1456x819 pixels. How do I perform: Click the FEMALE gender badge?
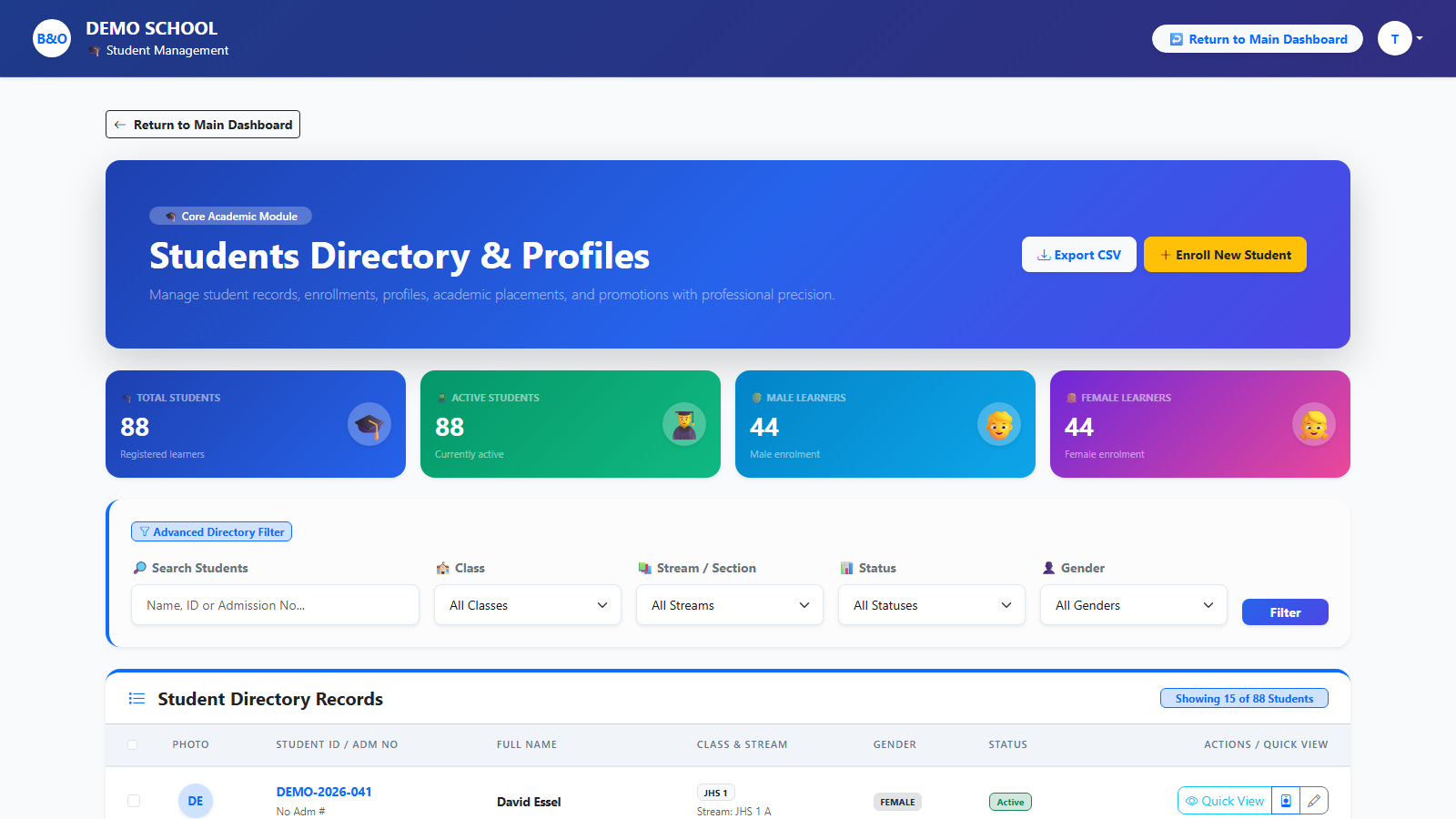pyautogui.click(x=897, y=802)
